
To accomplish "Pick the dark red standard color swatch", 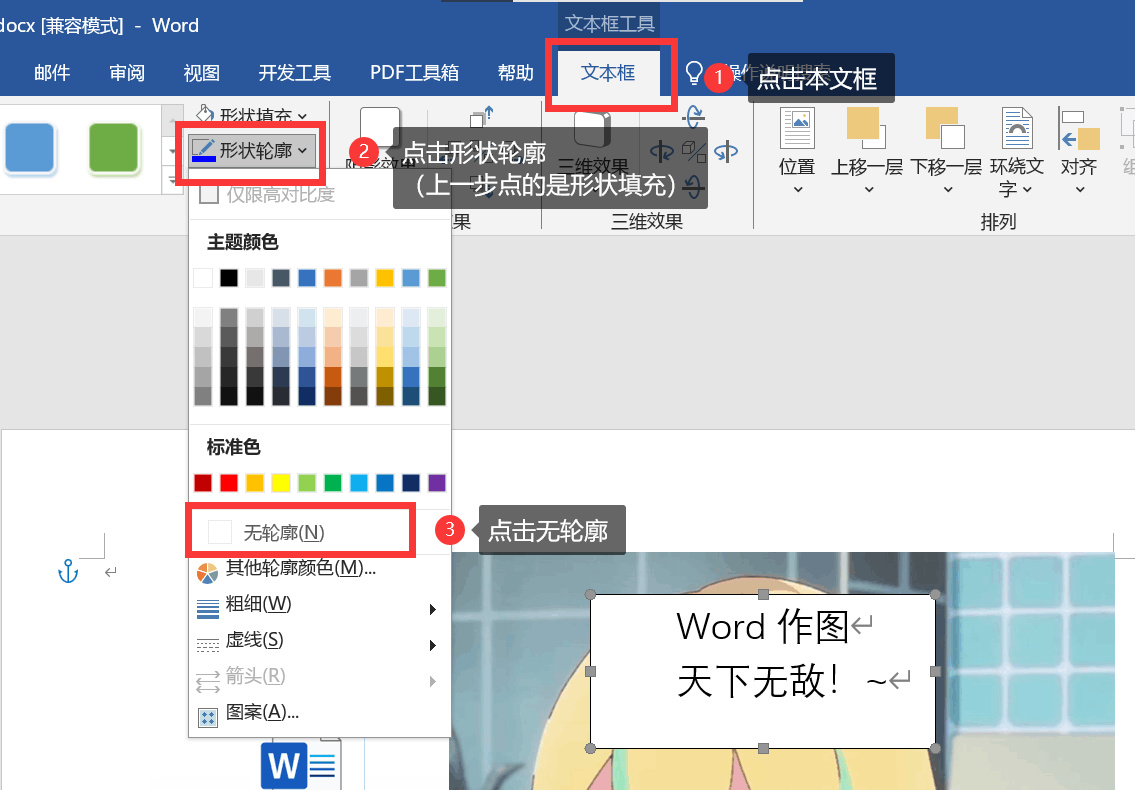I will click(205, 483).
